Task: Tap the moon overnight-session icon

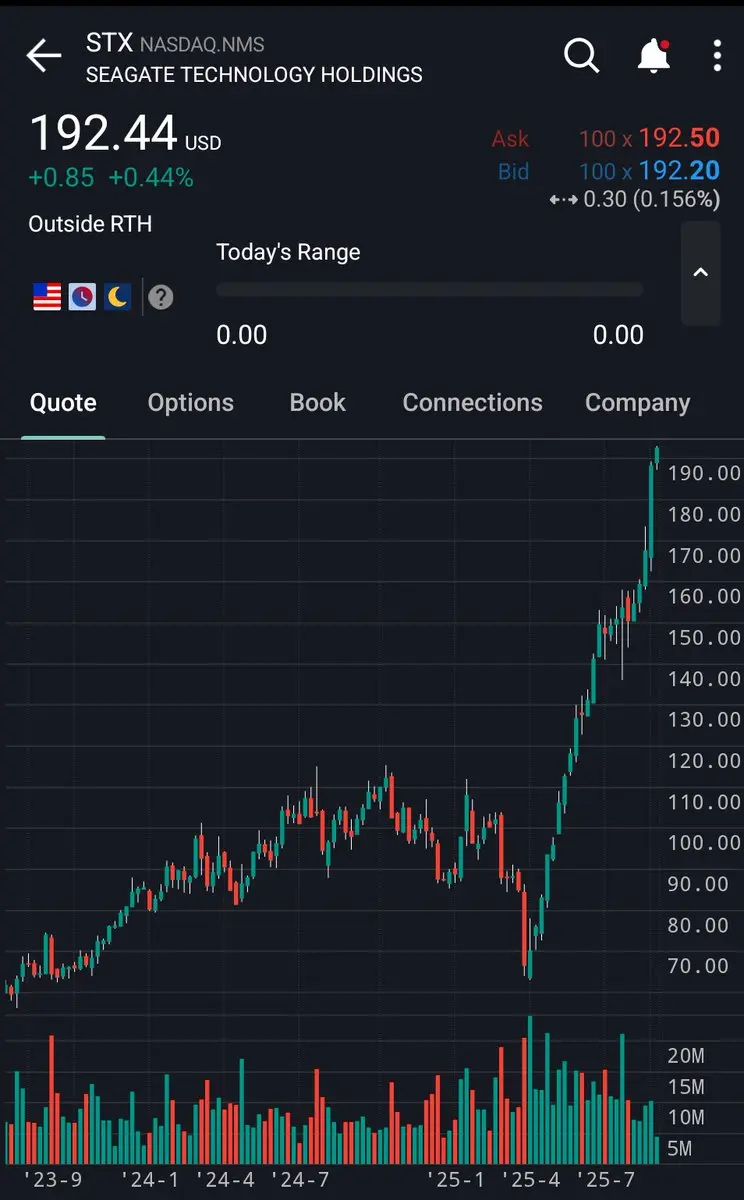Action: click(x=117, y=297)
